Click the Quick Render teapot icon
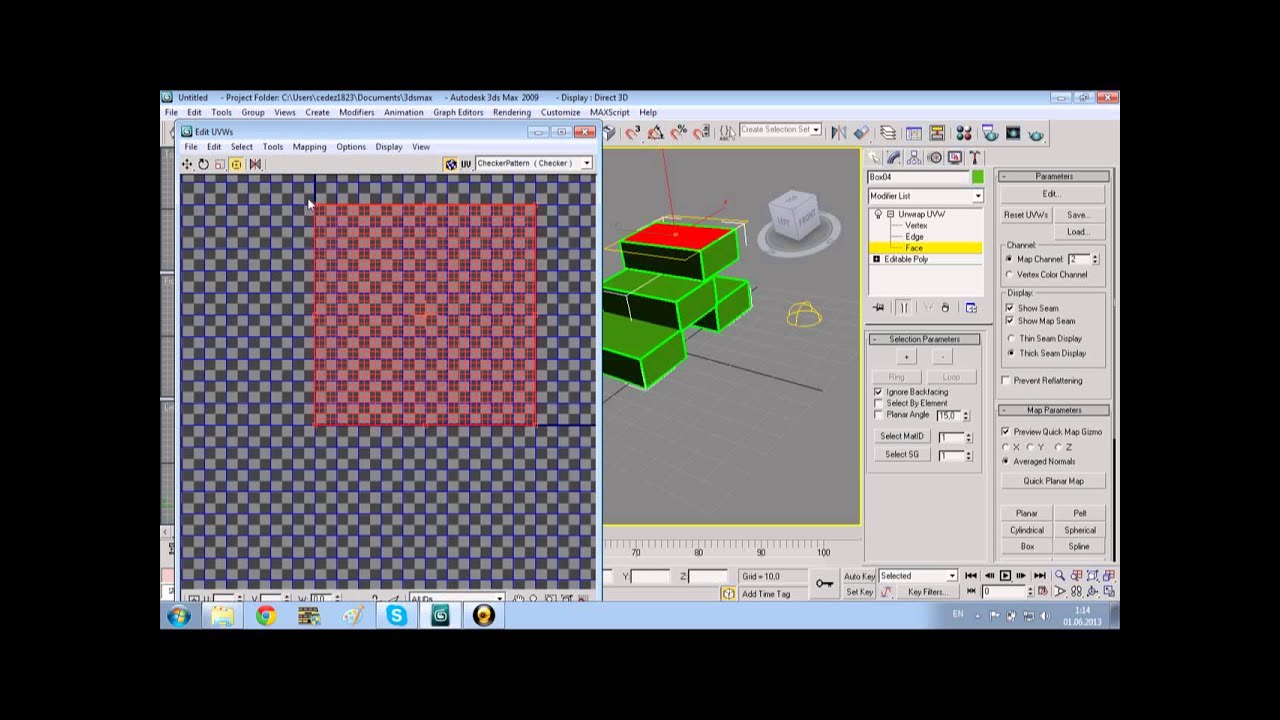Screen dimensions: 1280x720 click(x=1036, y=133)
